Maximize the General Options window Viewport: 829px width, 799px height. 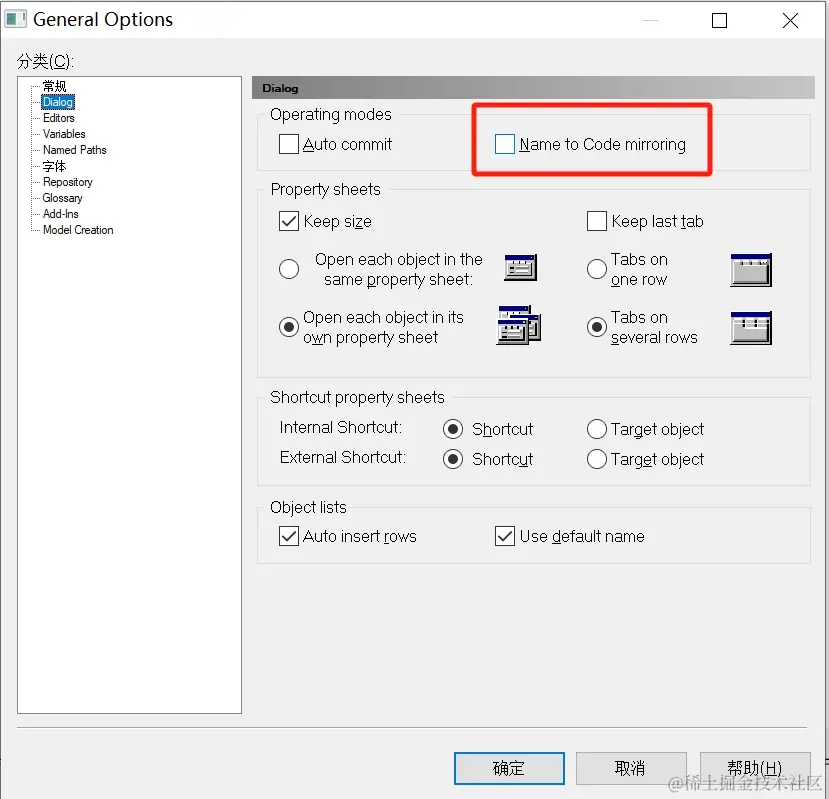click(x=720, y=21)
